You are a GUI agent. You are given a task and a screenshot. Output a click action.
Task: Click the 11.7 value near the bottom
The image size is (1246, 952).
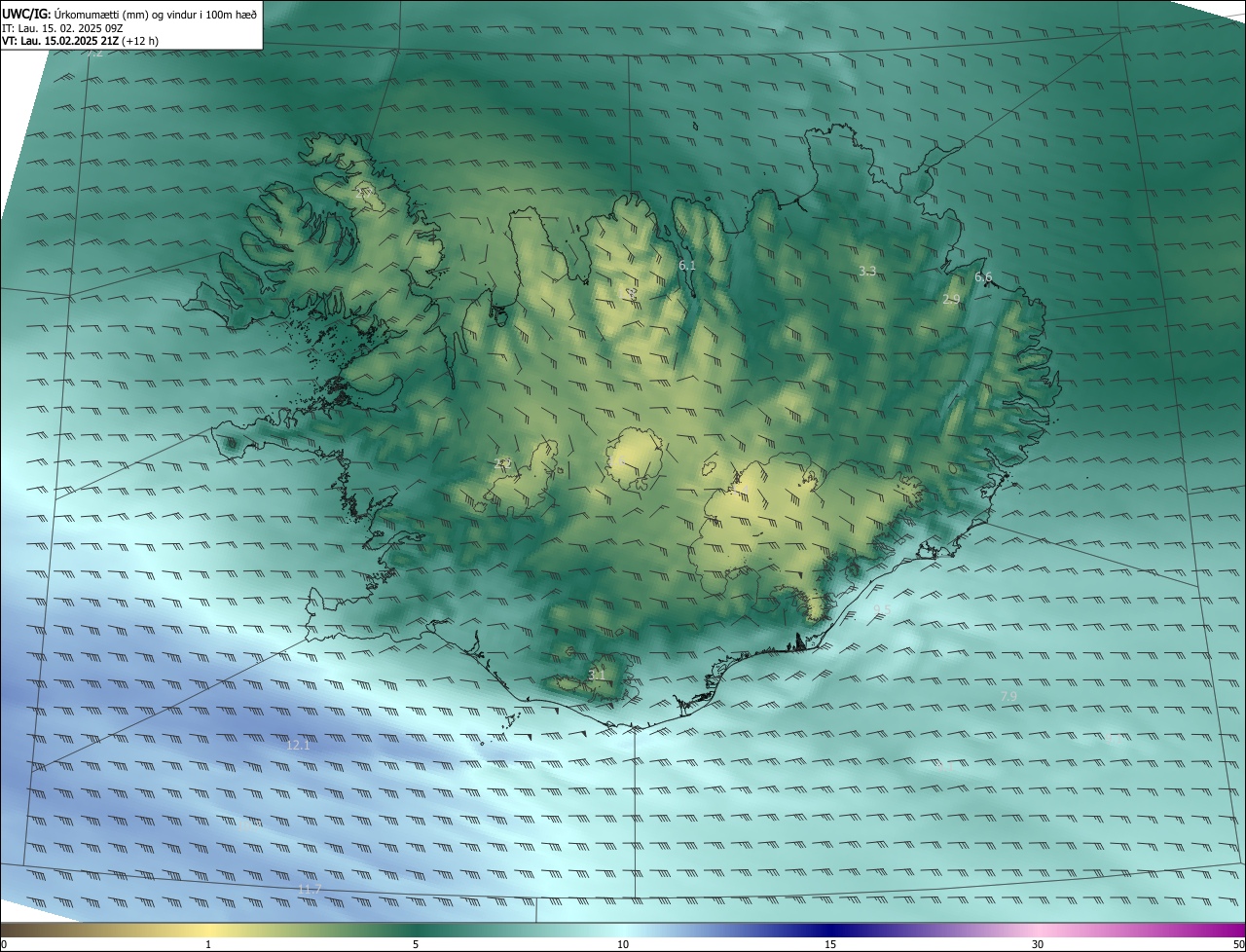pyautogui.click(x=310, y=890)
